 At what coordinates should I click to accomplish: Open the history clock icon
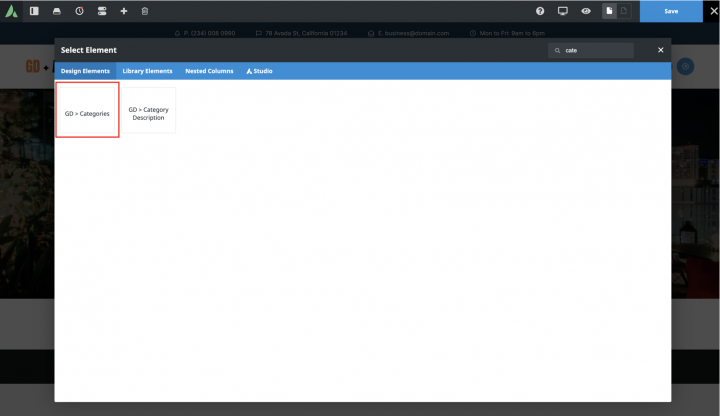pyautogui.click(x=79, y=11)
